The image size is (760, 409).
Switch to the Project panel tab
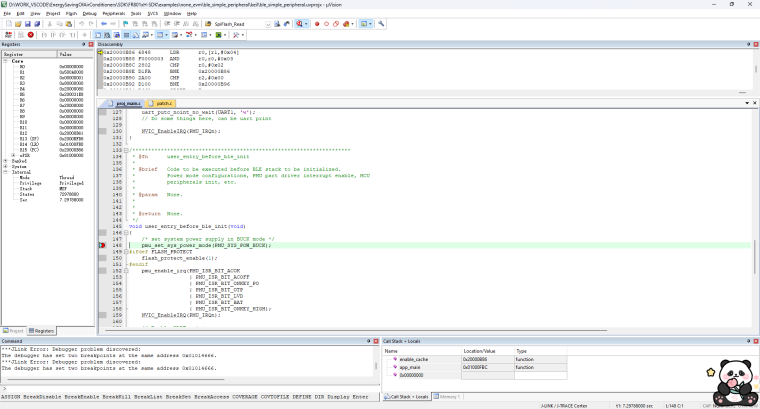[x=14, y=330]
